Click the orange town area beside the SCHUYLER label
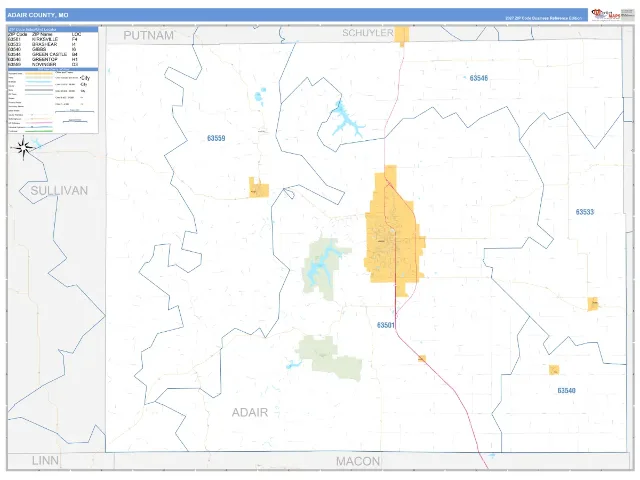640x480 pixels. 402,35
